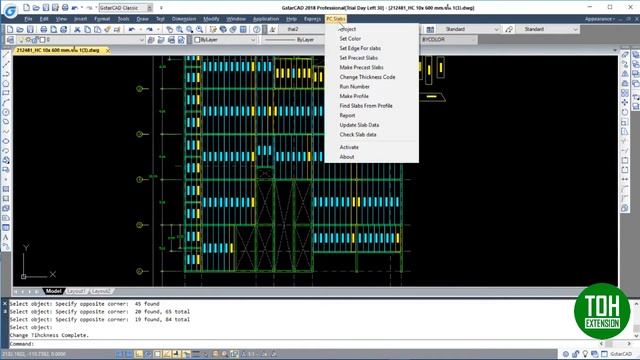Screen dimensions: 640x360
Task: Toggle Lineweight display in status bar
Action: point(196,354)
